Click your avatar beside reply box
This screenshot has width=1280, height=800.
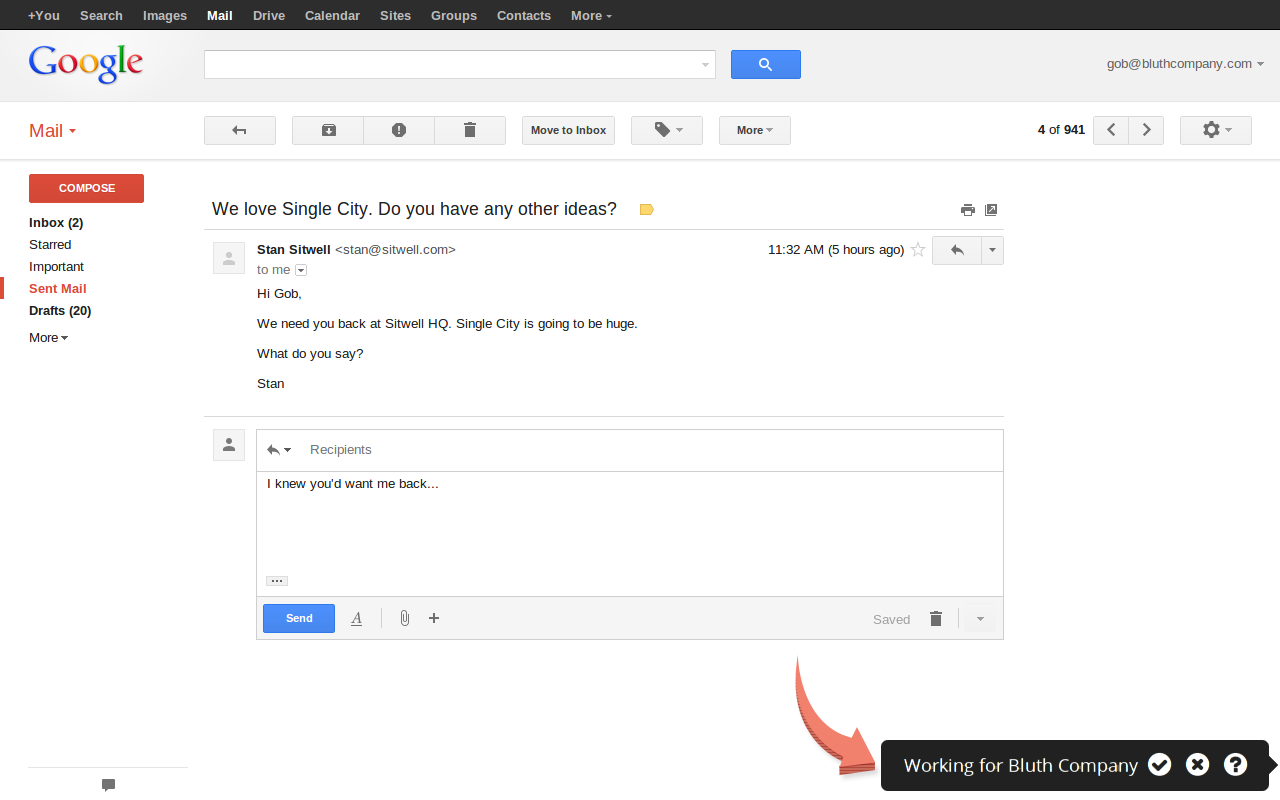229,445
